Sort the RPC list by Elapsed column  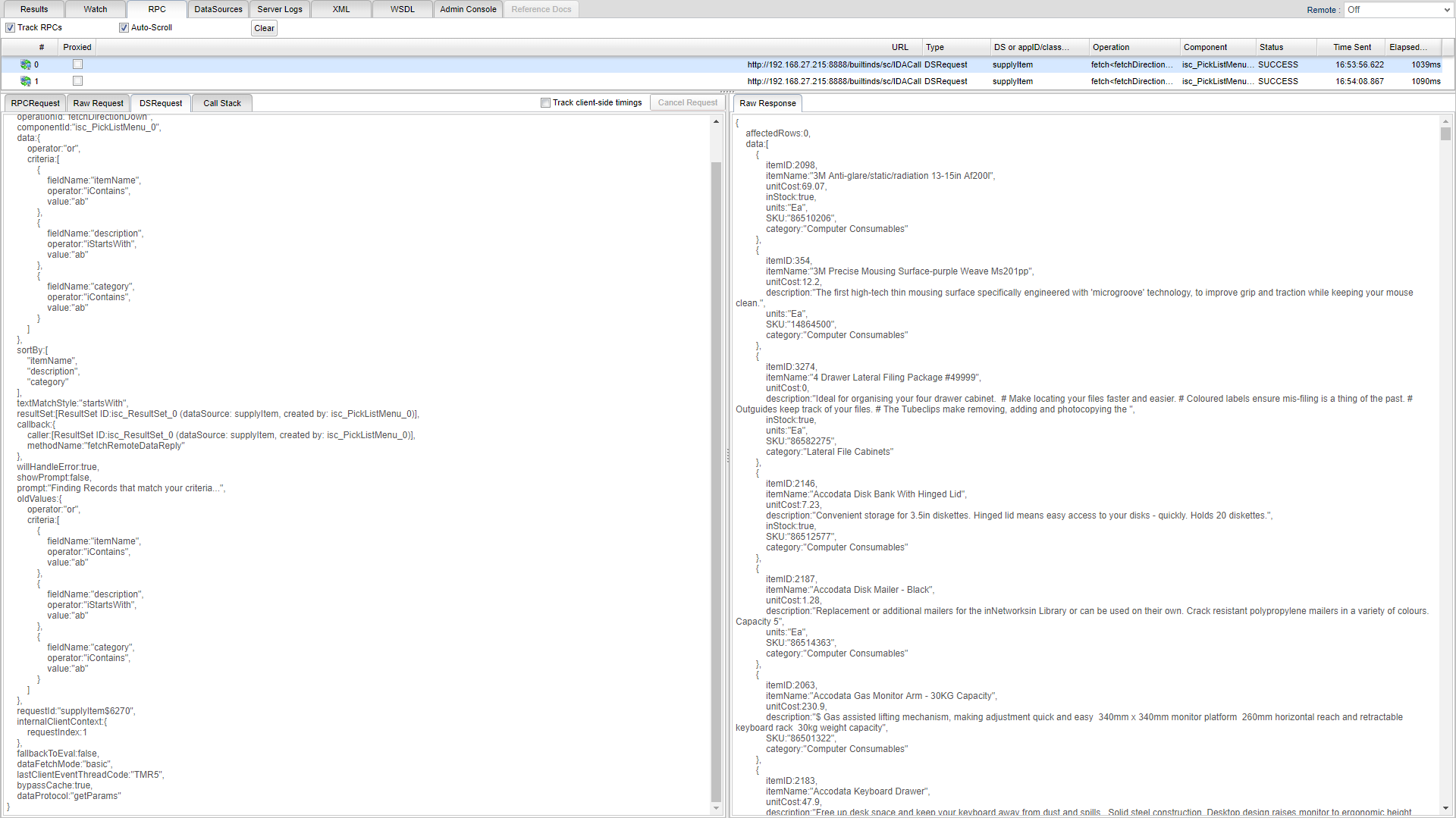[1408, 47]
